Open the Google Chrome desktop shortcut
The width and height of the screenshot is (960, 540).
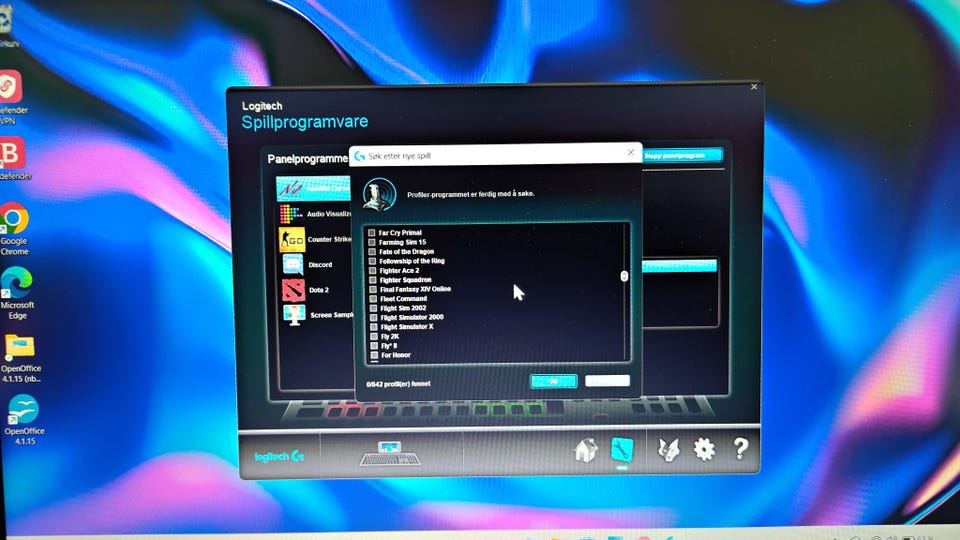click(14, 228)
